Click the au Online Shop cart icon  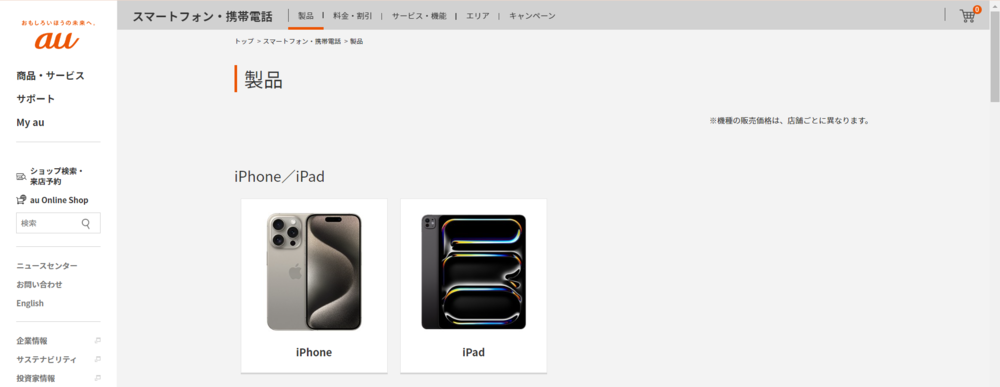pos(21,200)
